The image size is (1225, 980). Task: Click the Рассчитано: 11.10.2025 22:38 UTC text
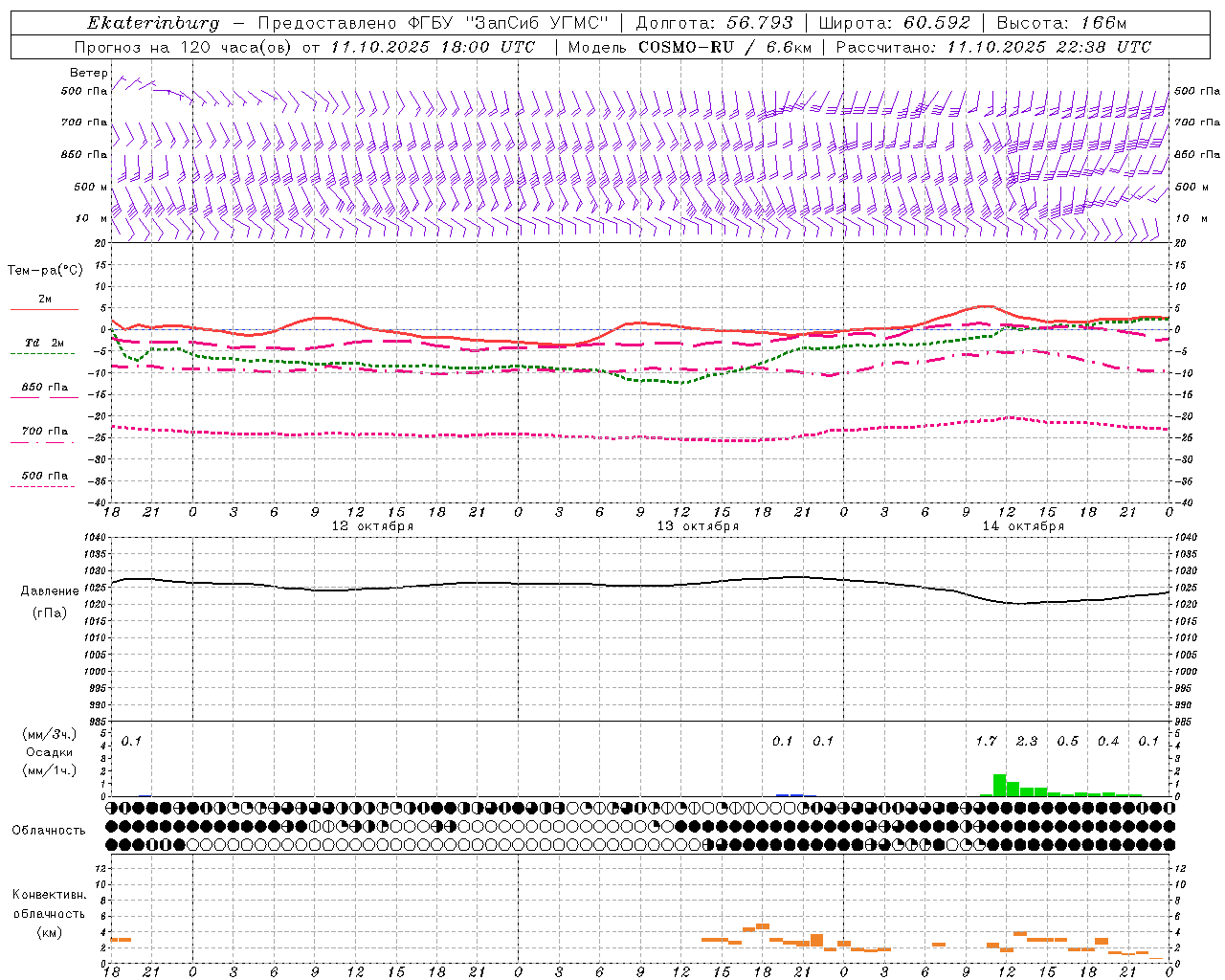tap(993, 47)
